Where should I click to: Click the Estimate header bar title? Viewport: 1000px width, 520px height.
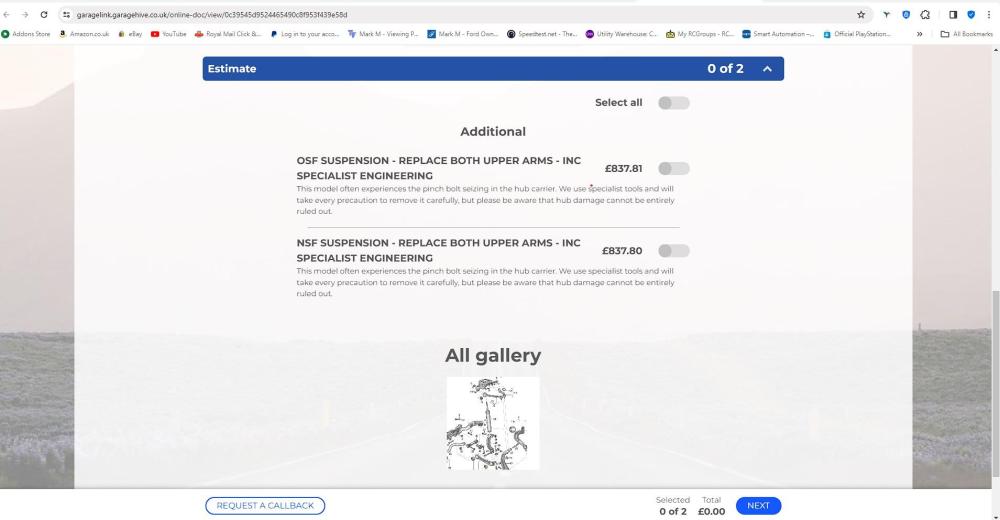point(232,69)
